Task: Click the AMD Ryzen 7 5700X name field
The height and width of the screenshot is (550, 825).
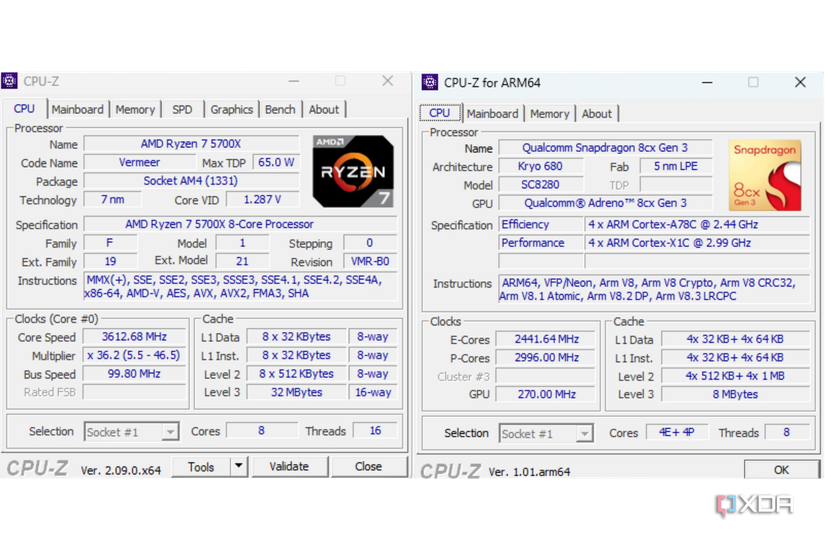Action: point(192,144)
